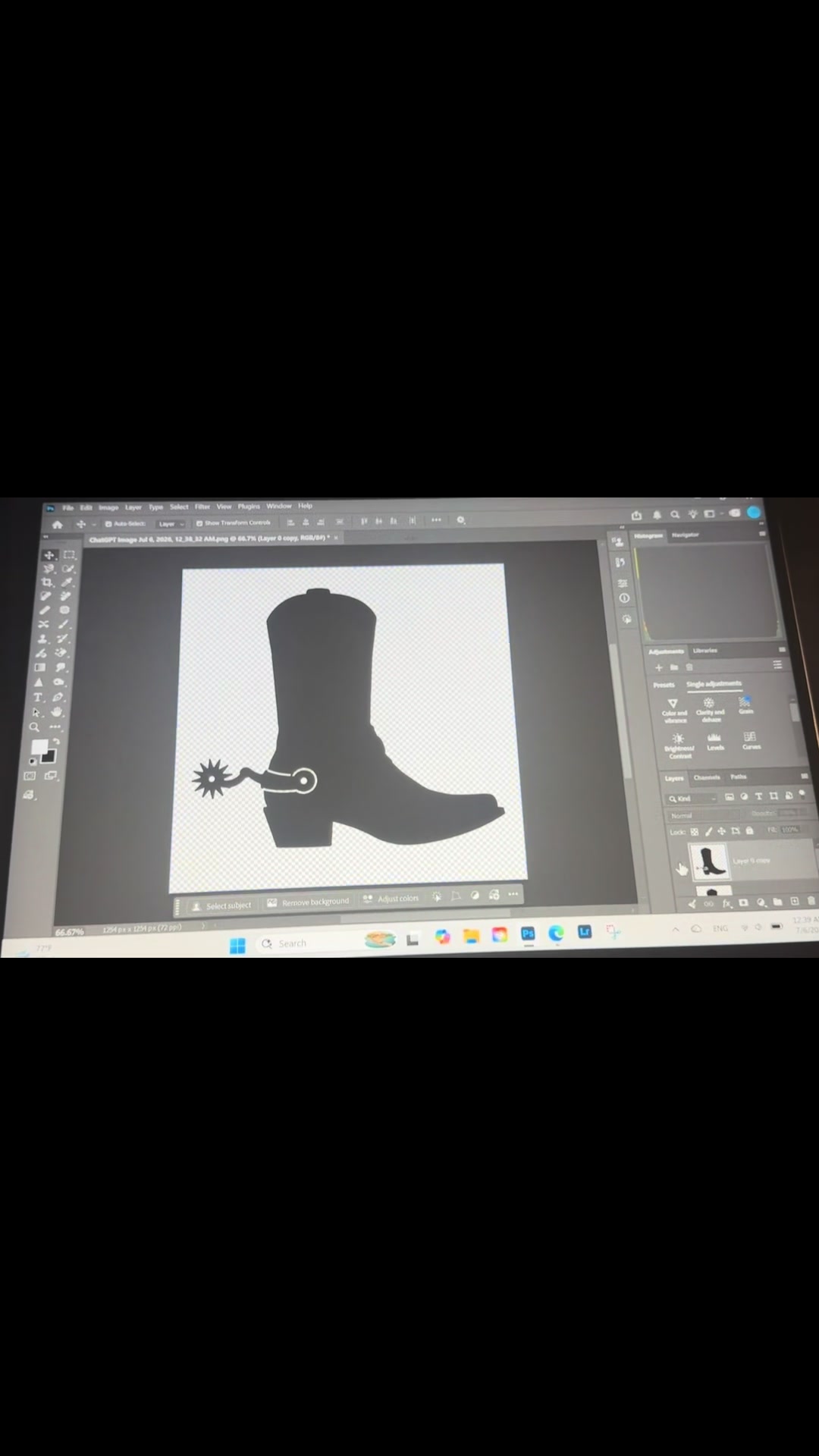This screenshot has width=819, height=1456.
Task: Click the Remove background button
Action: coord(308,902)
